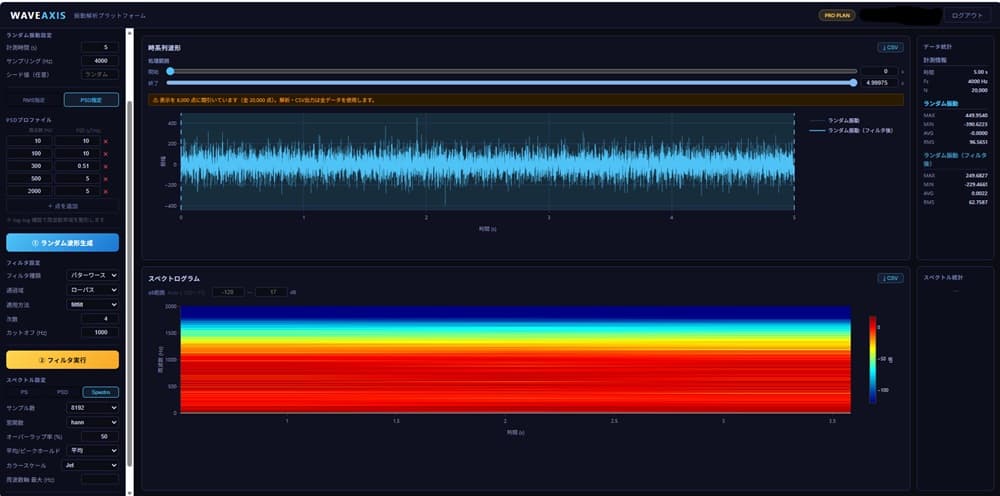Open the カラースケール dropdown showing Jet
Image resolution: width=1000 pixels, height=496 pixels.
92,465
